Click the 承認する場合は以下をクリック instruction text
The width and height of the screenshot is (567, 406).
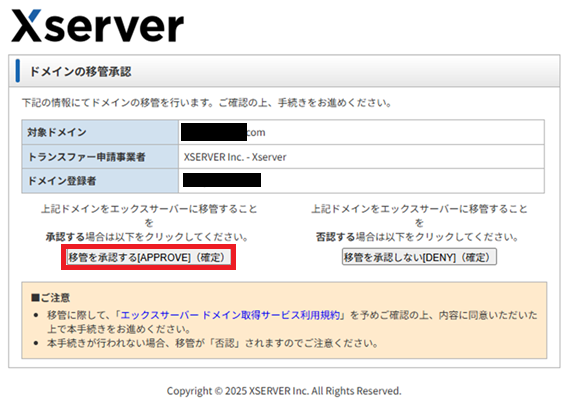tap(147, 237)
